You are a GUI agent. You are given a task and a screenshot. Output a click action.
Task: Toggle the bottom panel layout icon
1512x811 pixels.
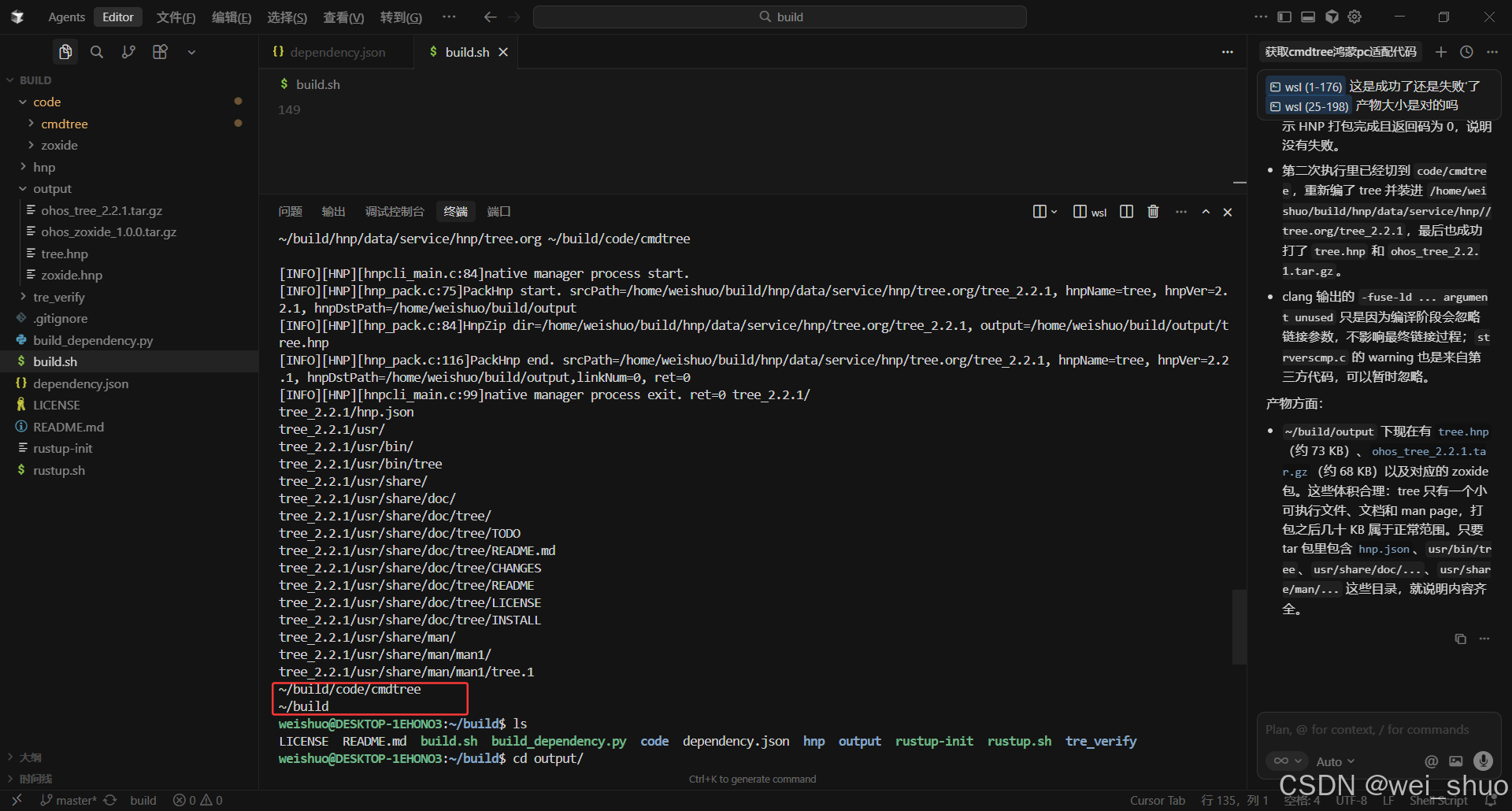pos(1308,17)
